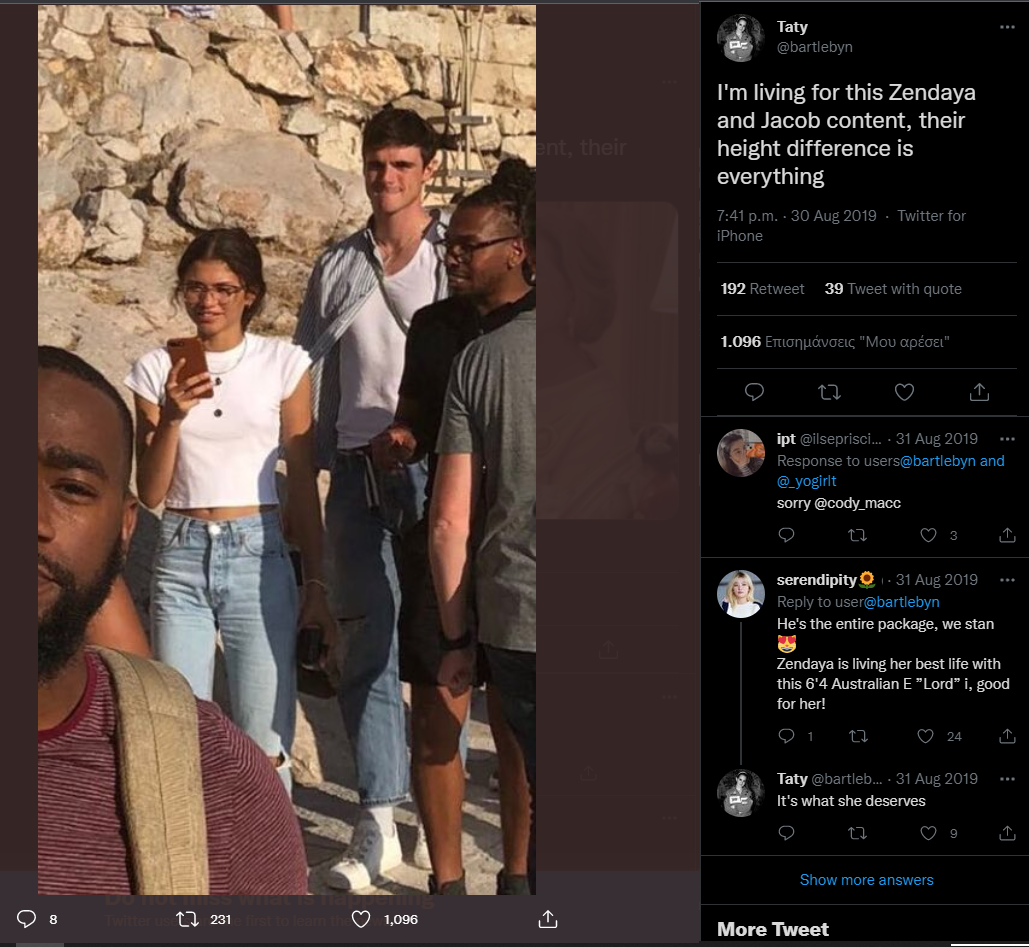Reply to serendipity's comment
The image size is (1029, 947).
[x=787, y=736]
